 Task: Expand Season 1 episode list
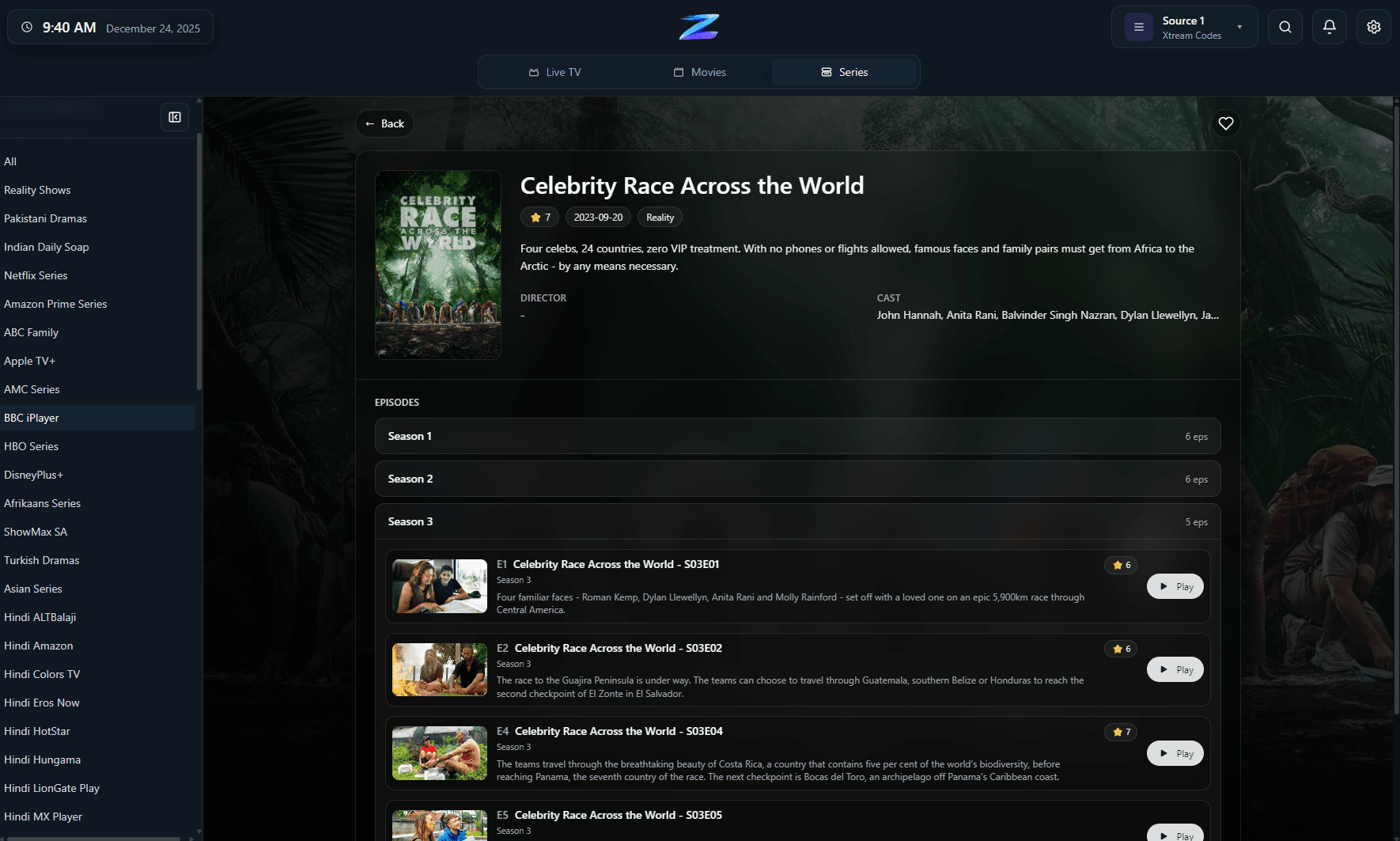[797, 436]
